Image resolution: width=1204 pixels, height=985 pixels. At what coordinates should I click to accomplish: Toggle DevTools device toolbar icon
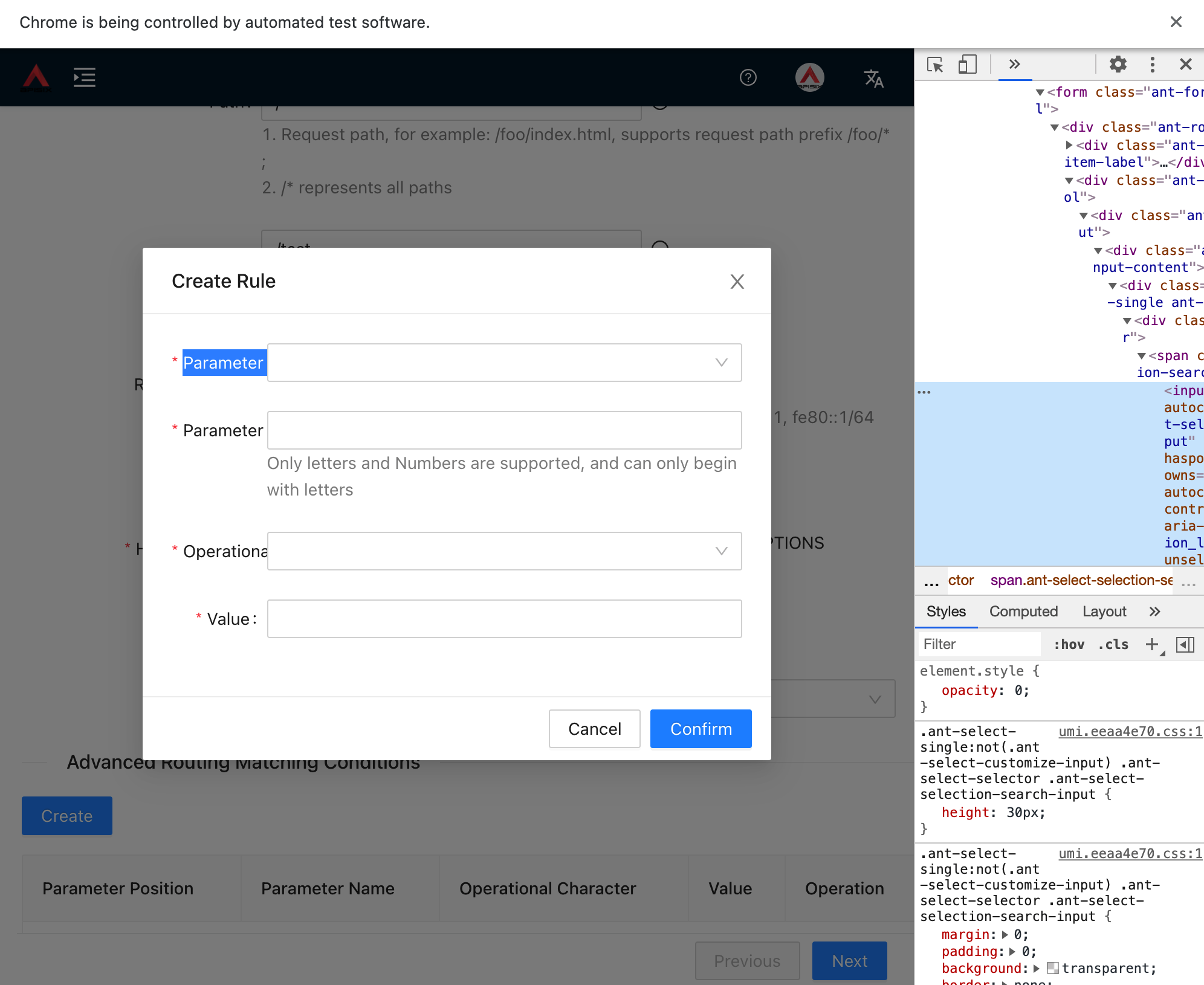click(x=967, y=64)
